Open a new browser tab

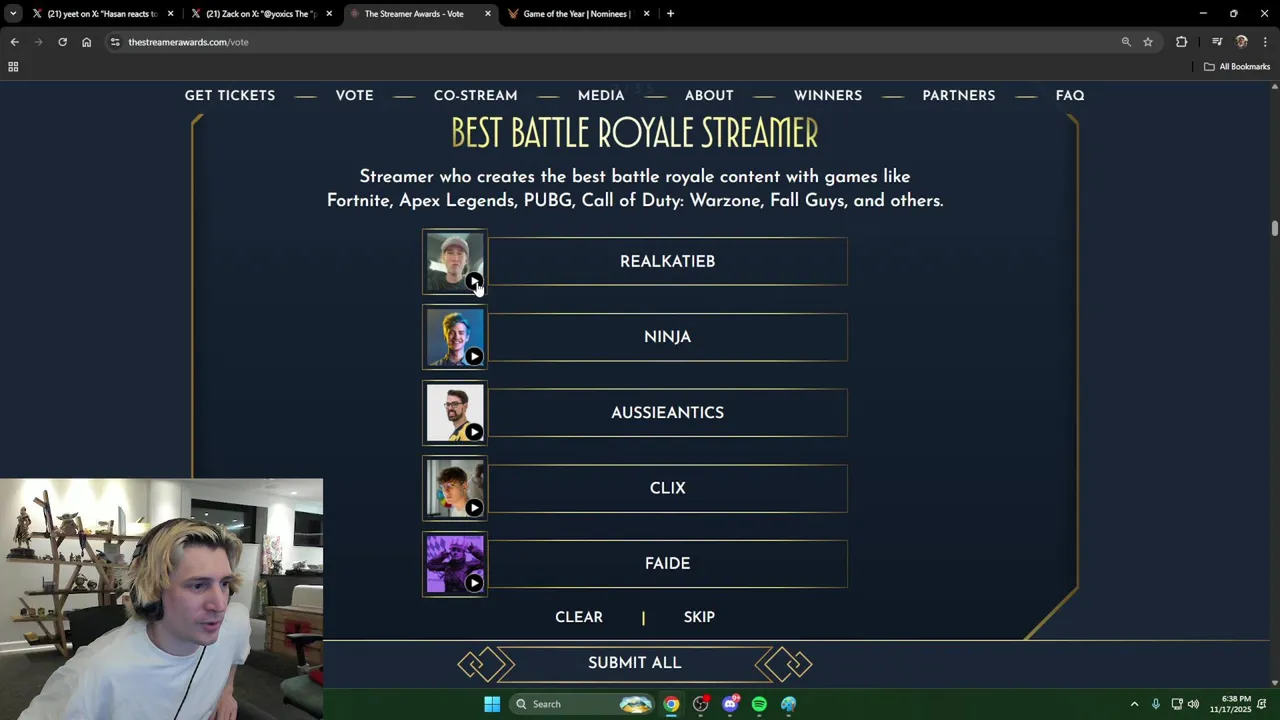point(670,14)
